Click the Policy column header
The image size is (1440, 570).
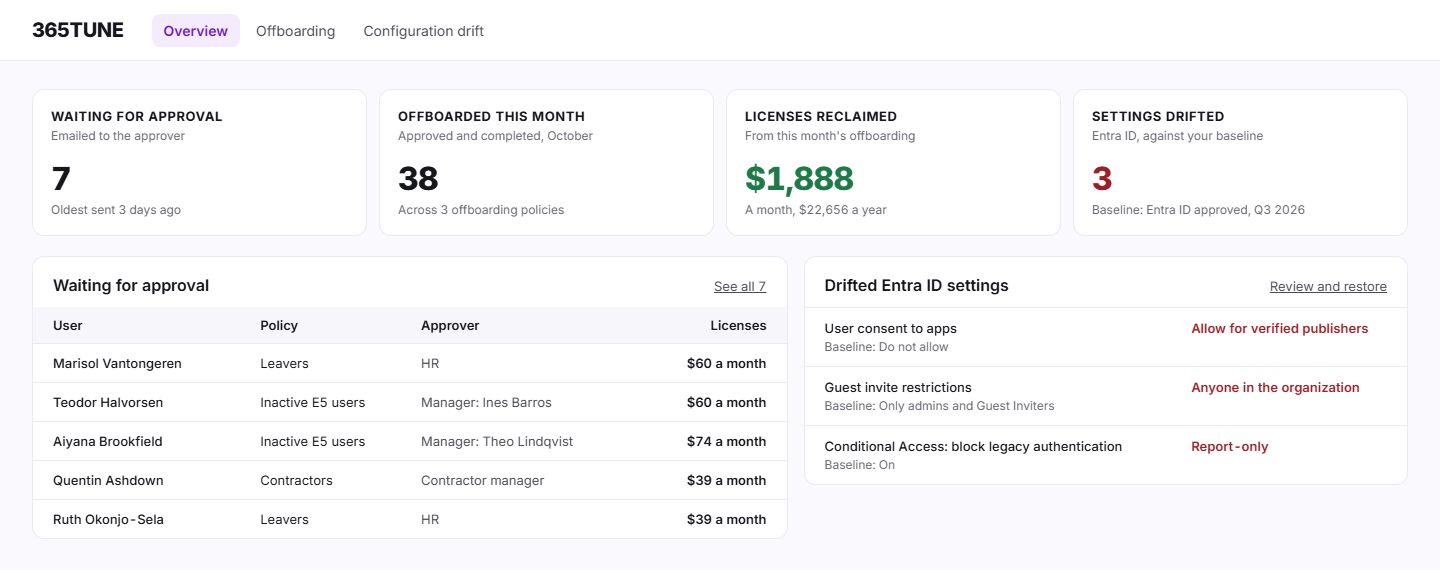coord(279,325)
